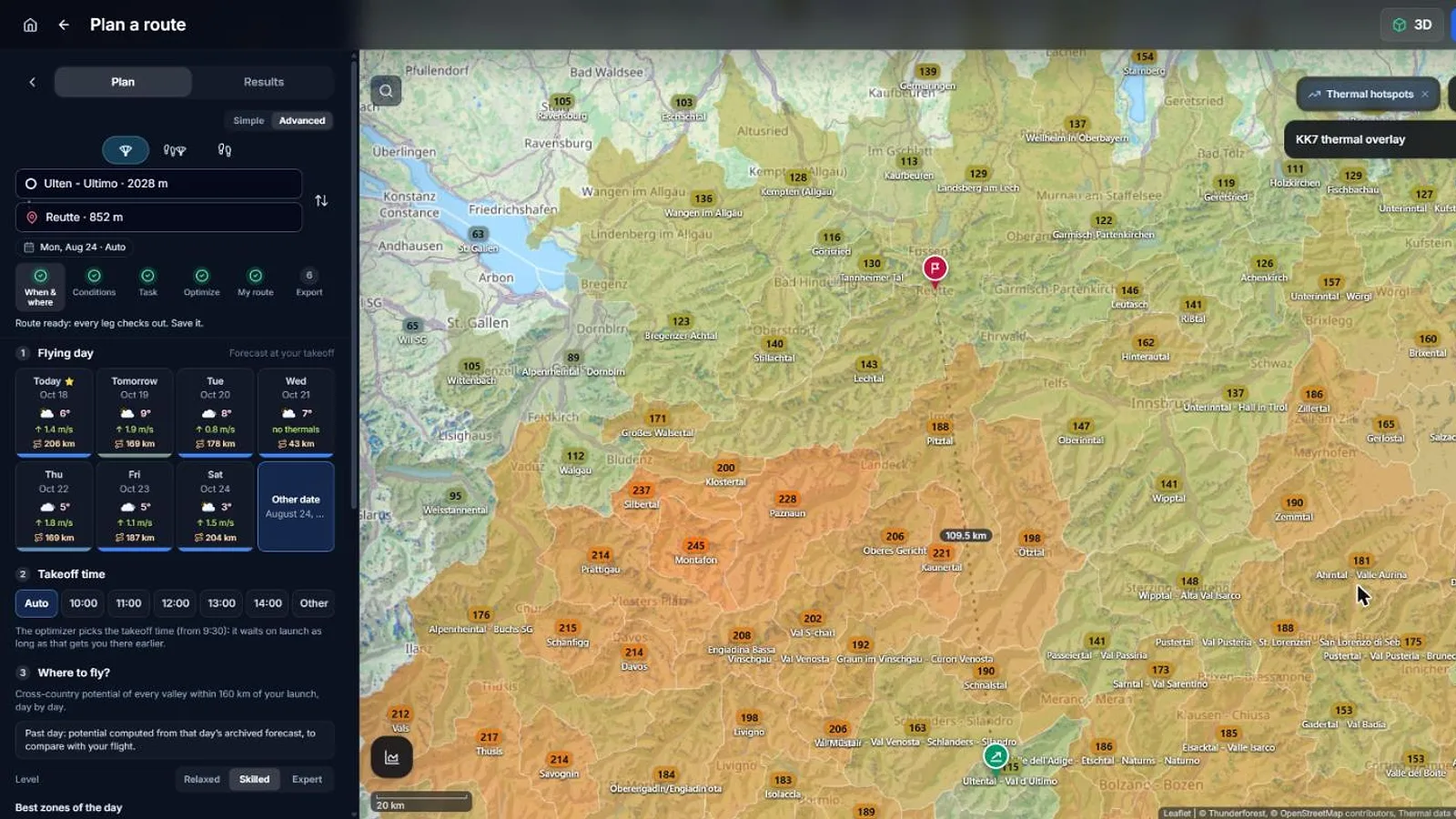
Task: Switch to the Results tab
Action: click(x=264, y=82)
